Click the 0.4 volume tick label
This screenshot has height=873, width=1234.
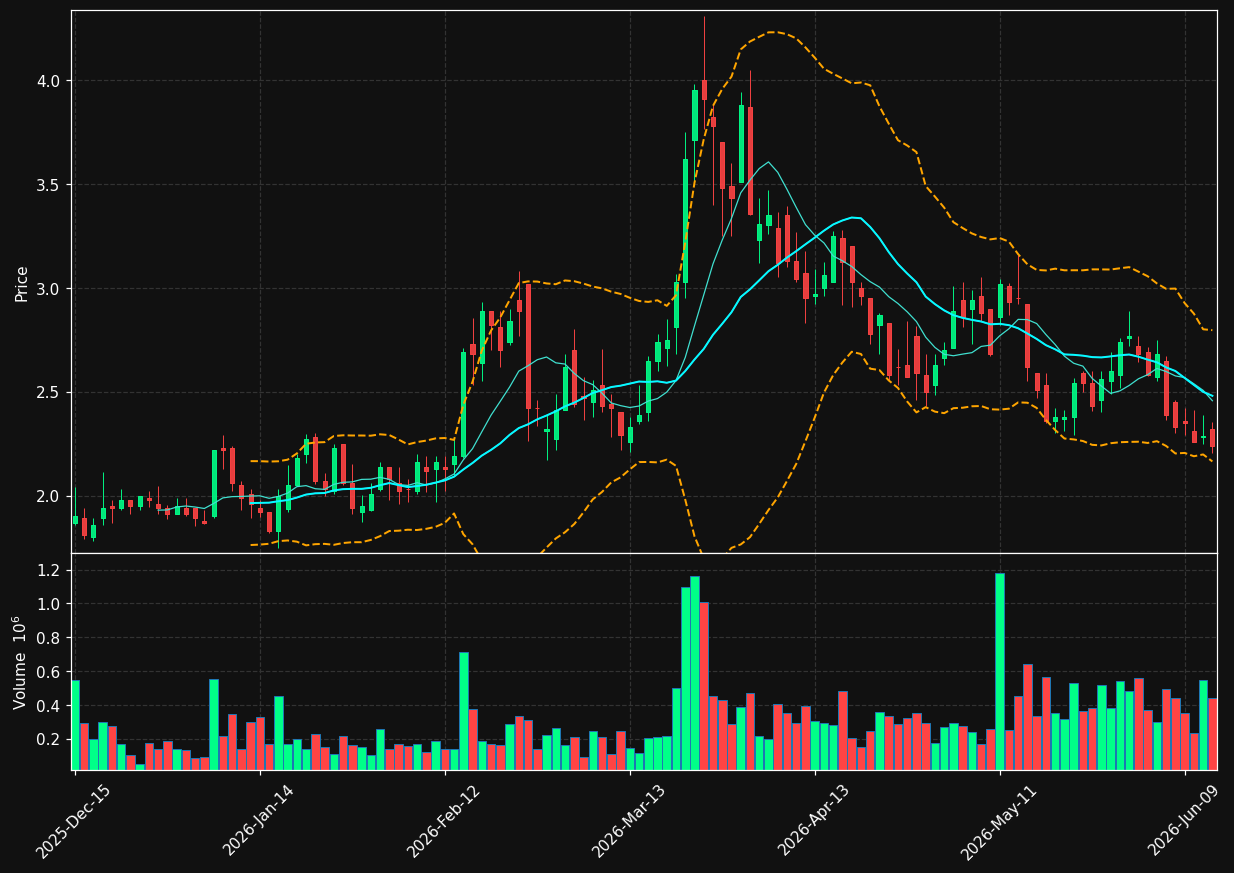[x=50, y=706]
